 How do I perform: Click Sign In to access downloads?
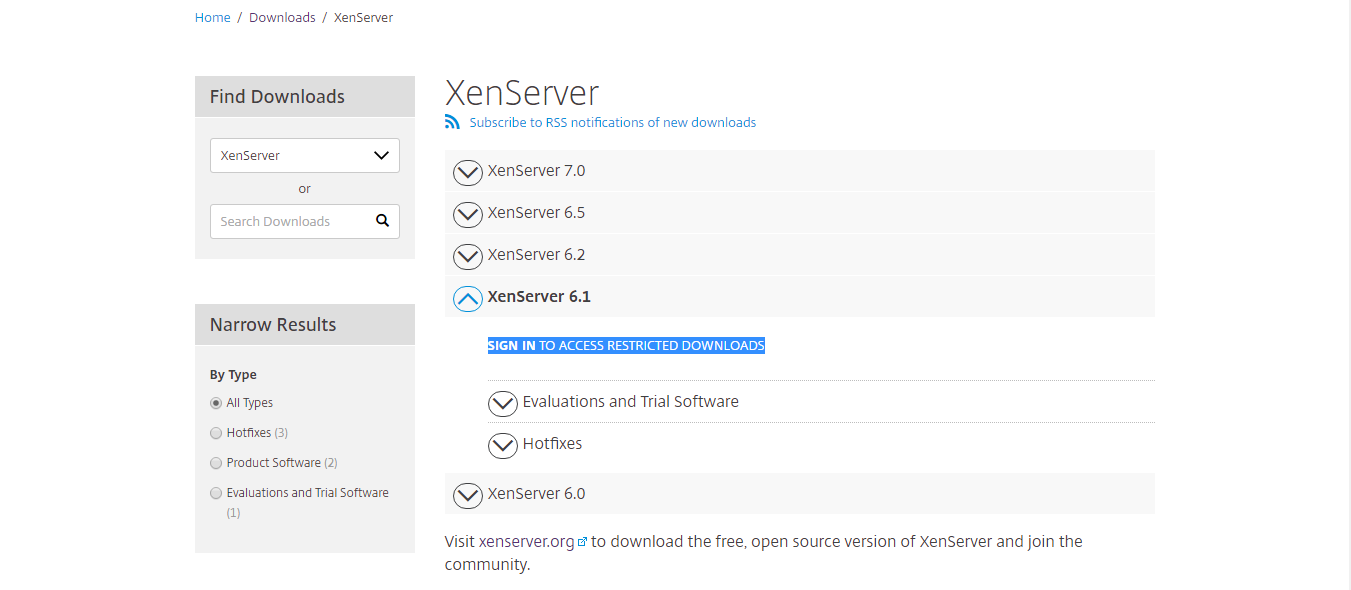(511, 345)
